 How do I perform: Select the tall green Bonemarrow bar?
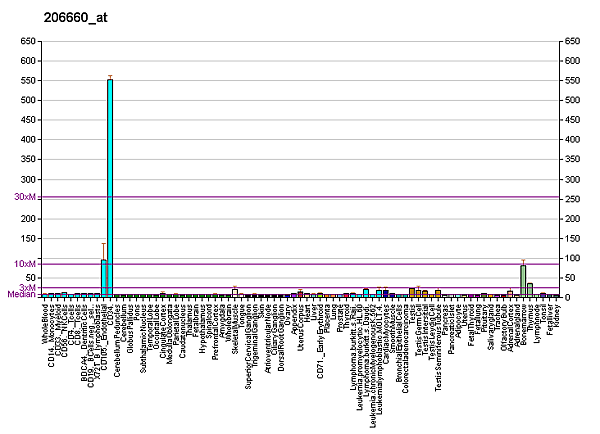click(523, 281)
